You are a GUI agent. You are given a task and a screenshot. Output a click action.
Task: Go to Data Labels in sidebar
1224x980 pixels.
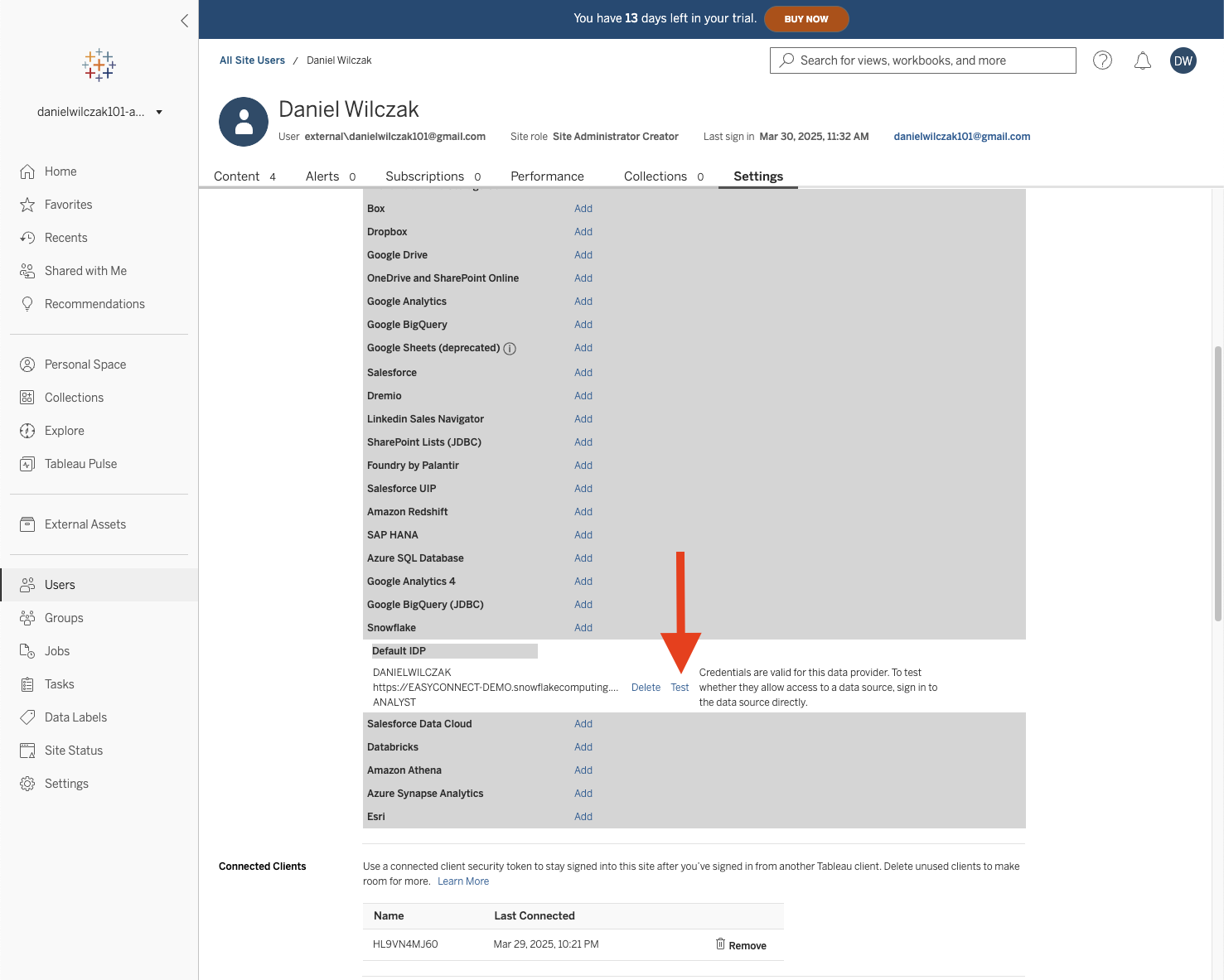click(x=75, y=717)
